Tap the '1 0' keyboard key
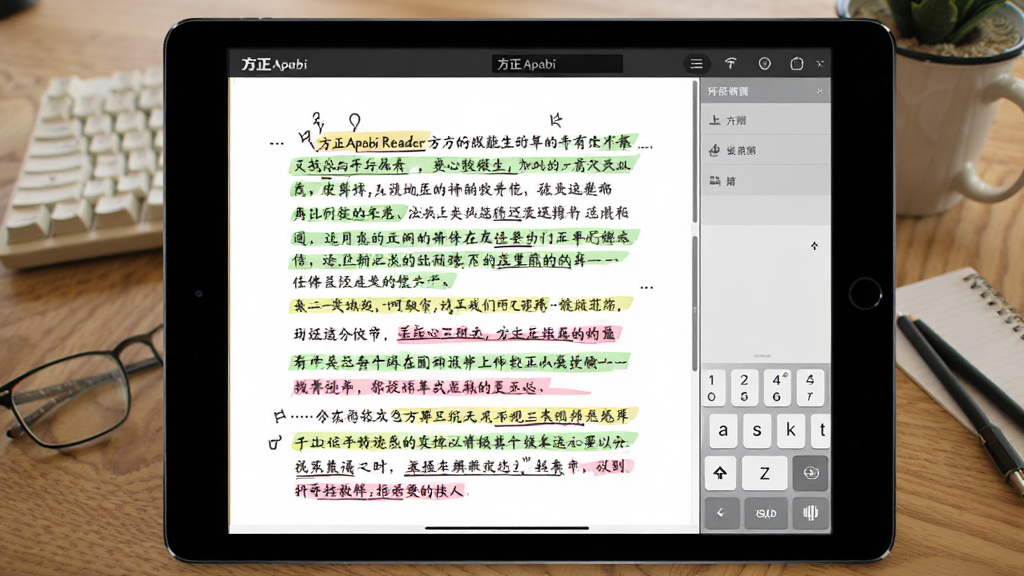The height and width of the screenshot is (576, 1024). tap(711, 387)
